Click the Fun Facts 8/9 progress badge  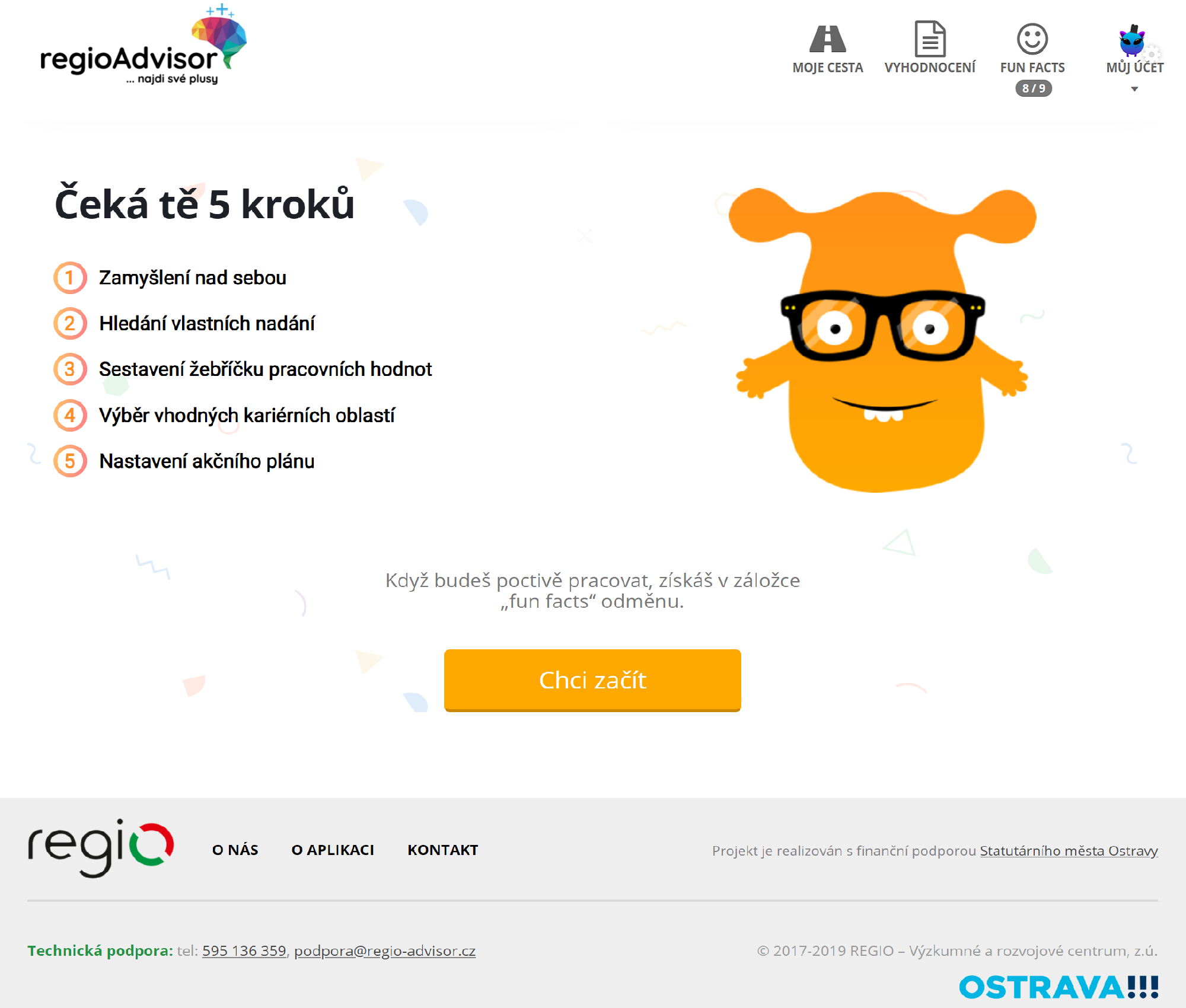(1034, 88)
